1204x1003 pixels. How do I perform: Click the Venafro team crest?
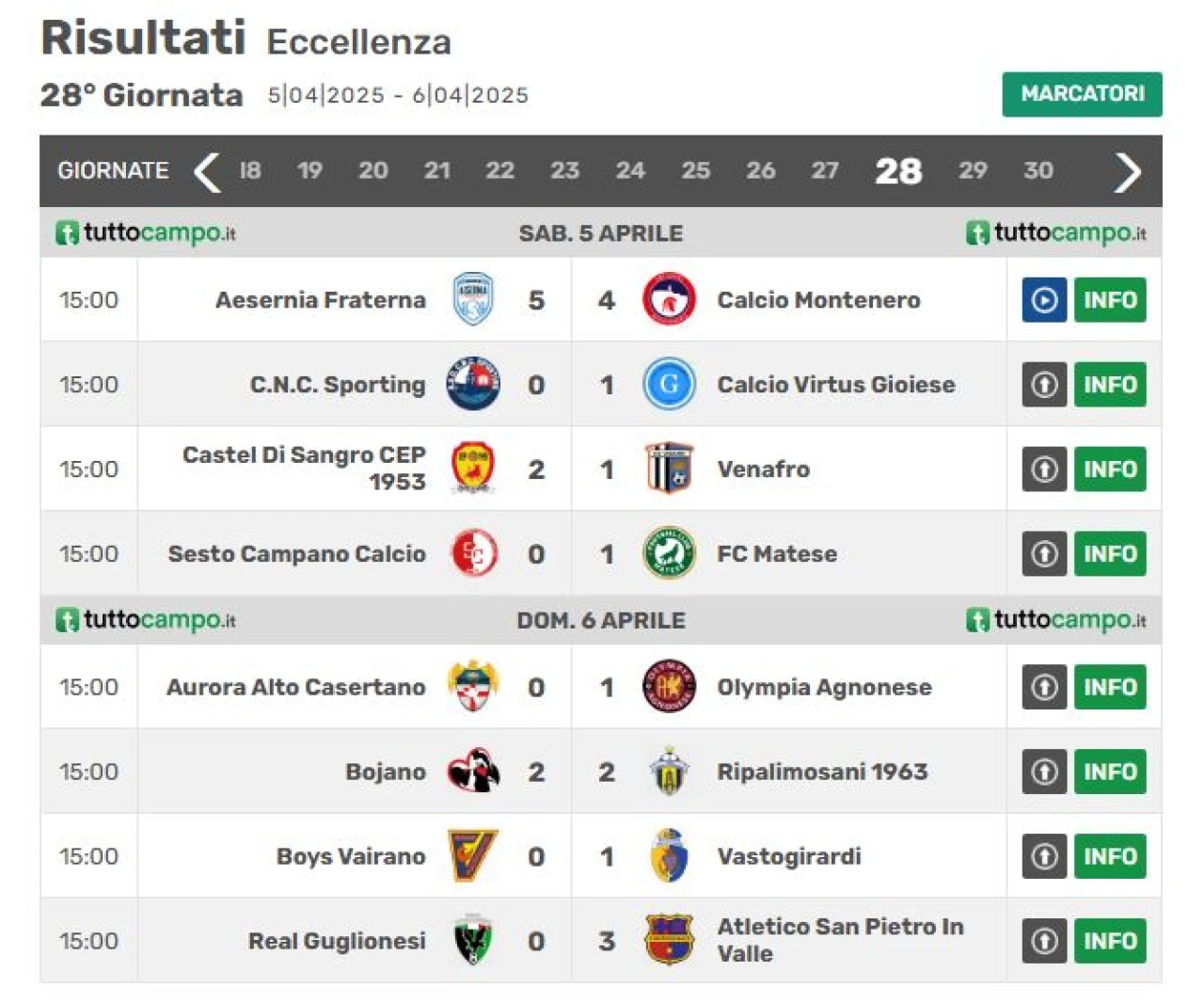[669, 469]
